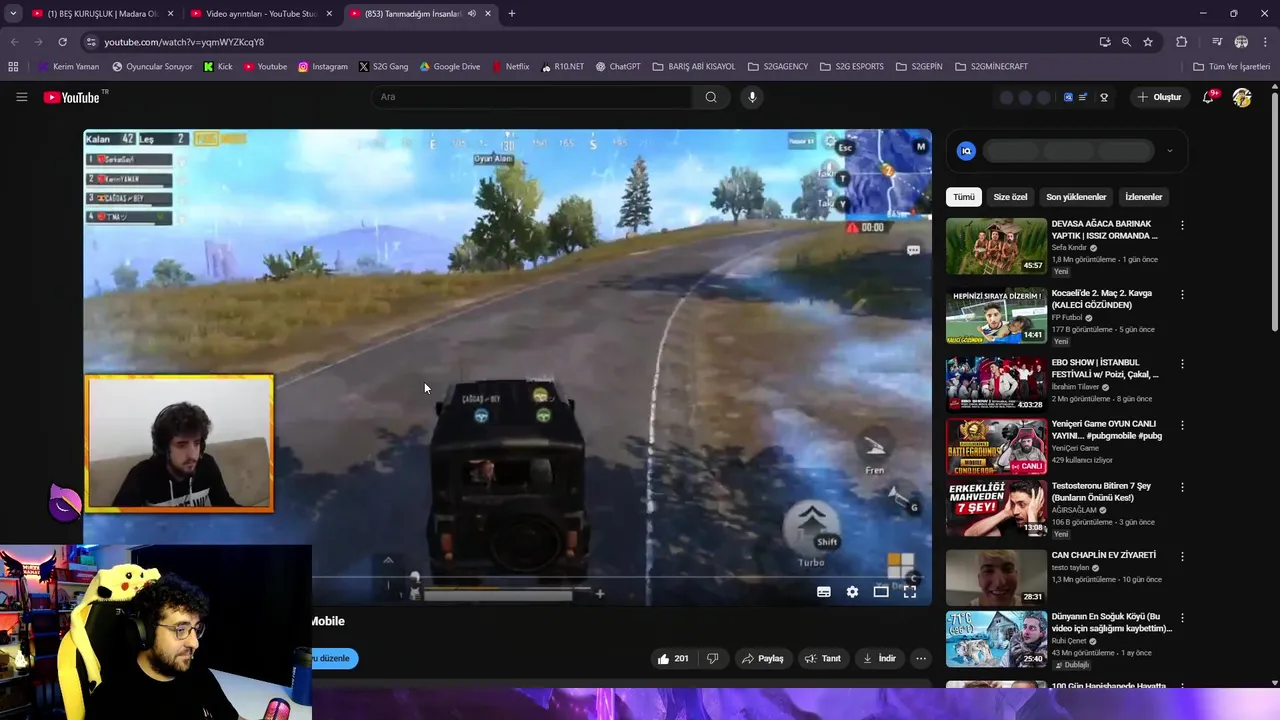Go to the YouTube home logo
This screenshot has height=720, width=1280.
click(72, 97)
